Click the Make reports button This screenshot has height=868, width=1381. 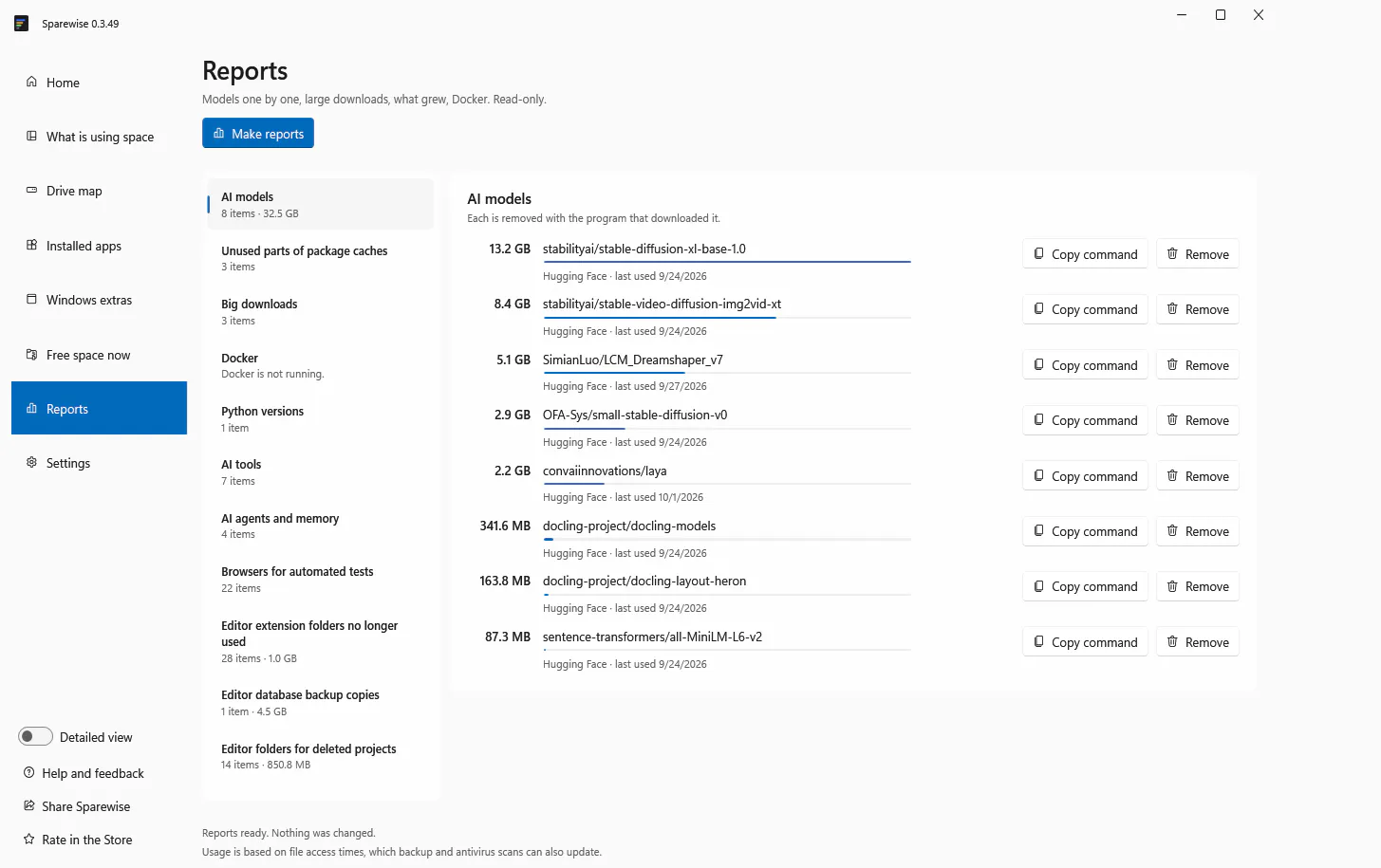pos(258,133)
